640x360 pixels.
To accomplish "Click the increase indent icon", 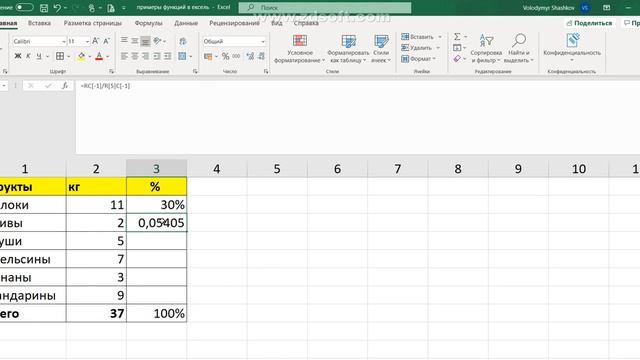I will click(167, 56).
